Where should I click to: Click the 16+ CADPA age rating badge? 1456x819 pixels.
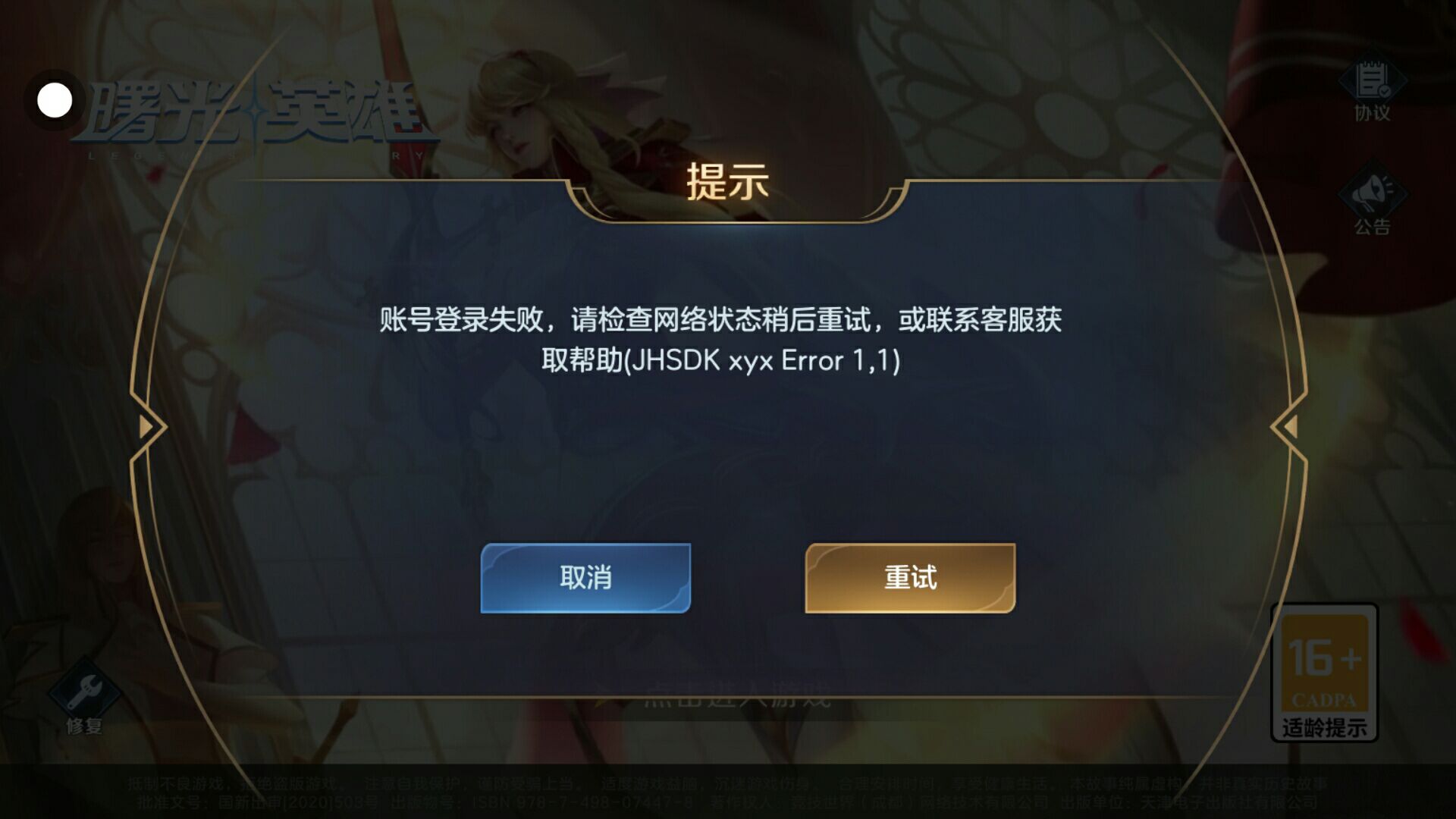pos(1324,672)
